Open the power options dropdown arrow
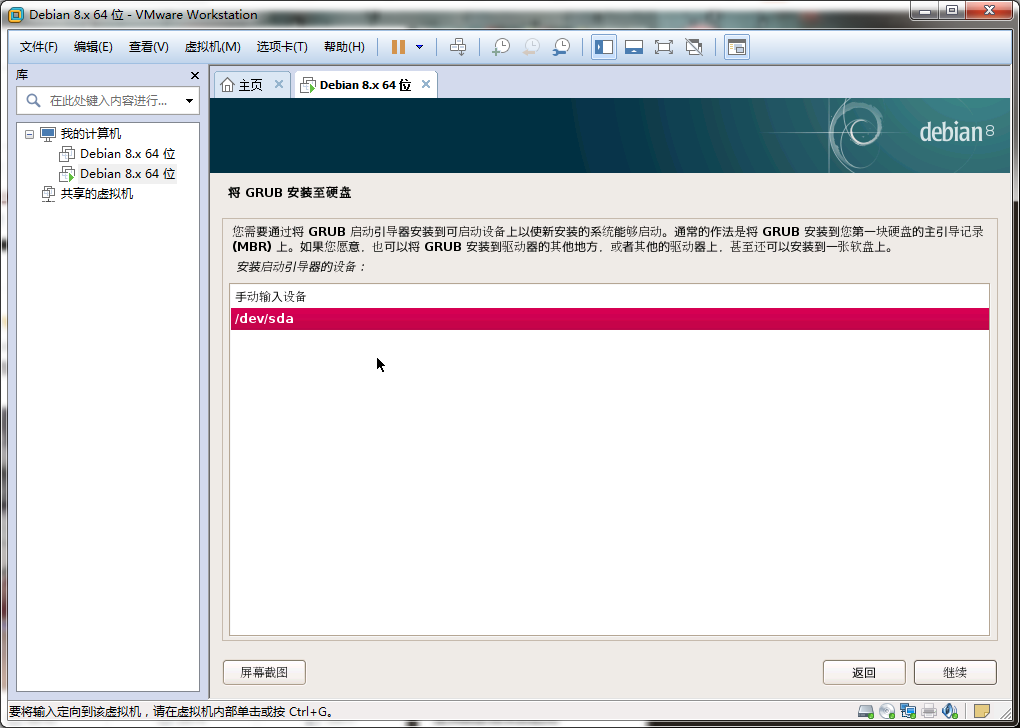 [420, 47]
